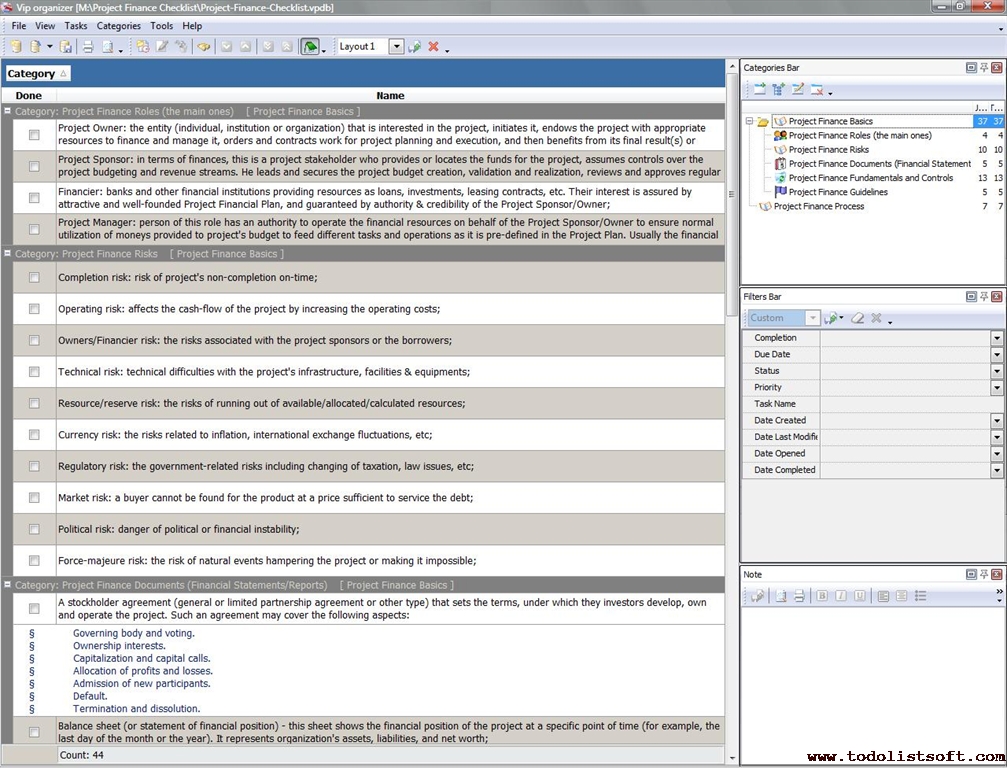The image size is (1007, 768).
Task: Select Project Finance Process category
Action: point(818,206)
